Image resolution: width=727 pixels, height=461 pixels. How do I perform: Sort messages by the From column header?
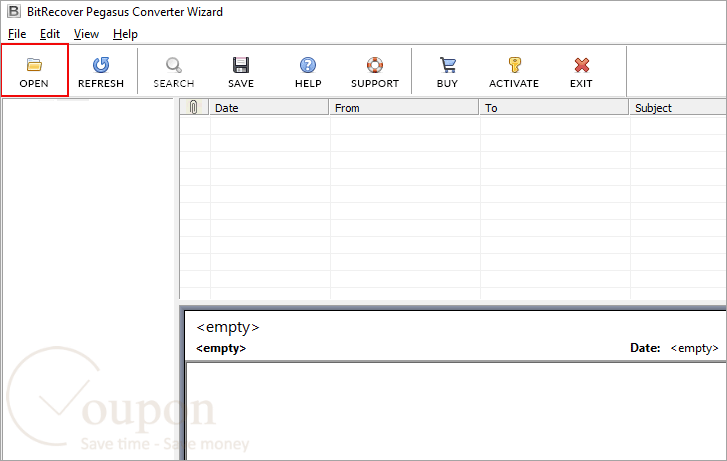[x=404, y=108]
